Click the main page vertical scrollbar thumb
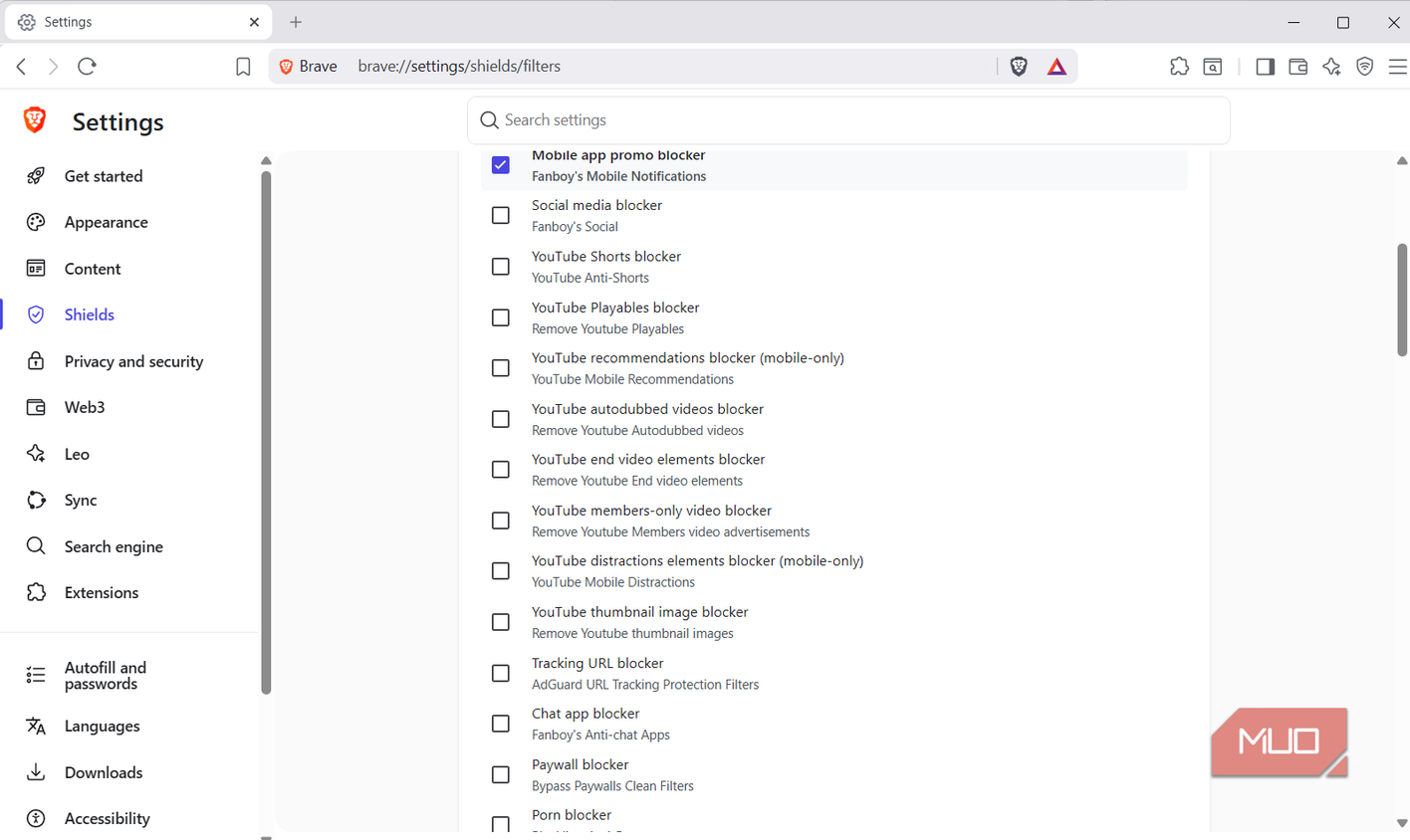The height and width of the screenshot is (840, 1410). point(1402,299)
